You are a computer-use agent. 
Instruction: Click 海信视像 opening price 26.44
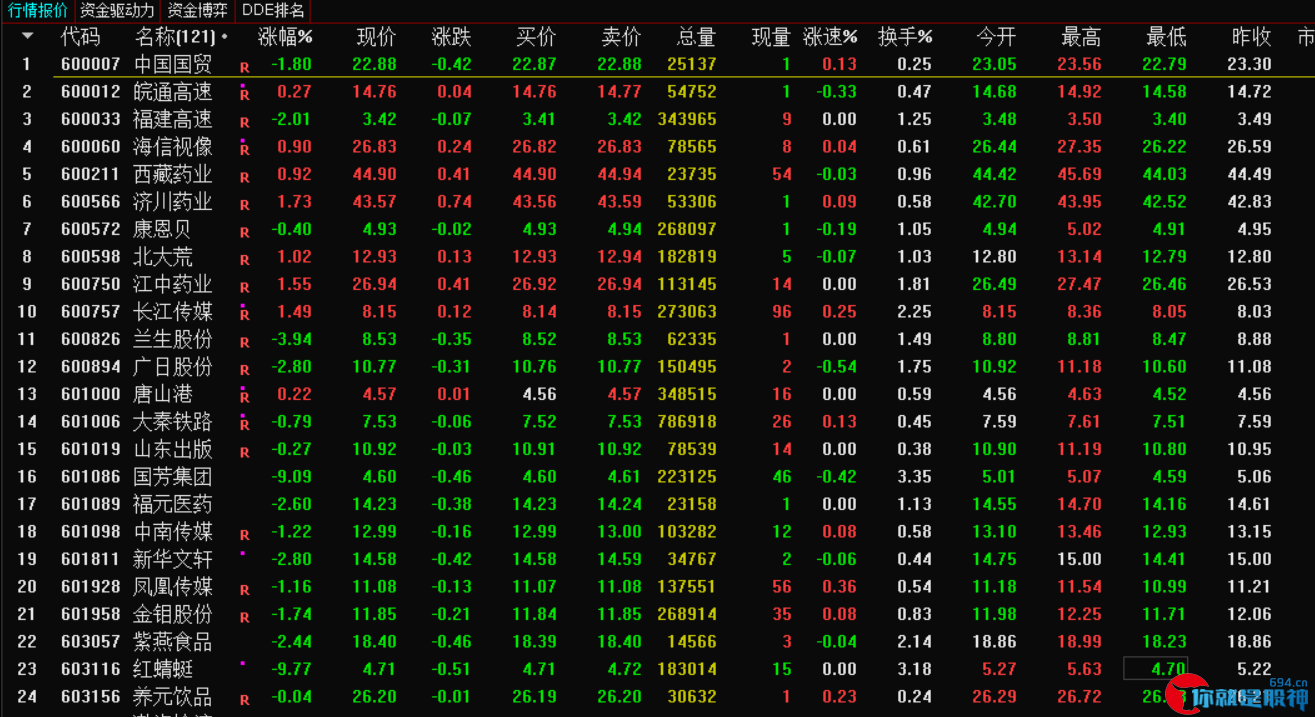[994, 147]
